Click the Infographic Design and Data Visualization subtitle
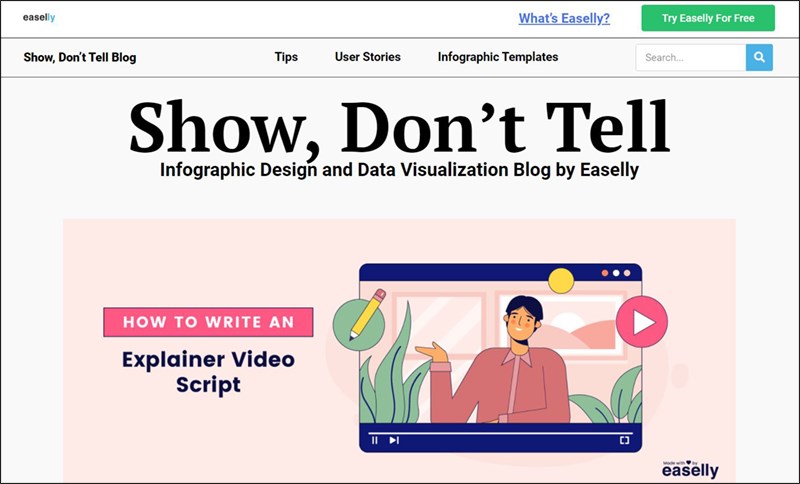 coord(399,169)
